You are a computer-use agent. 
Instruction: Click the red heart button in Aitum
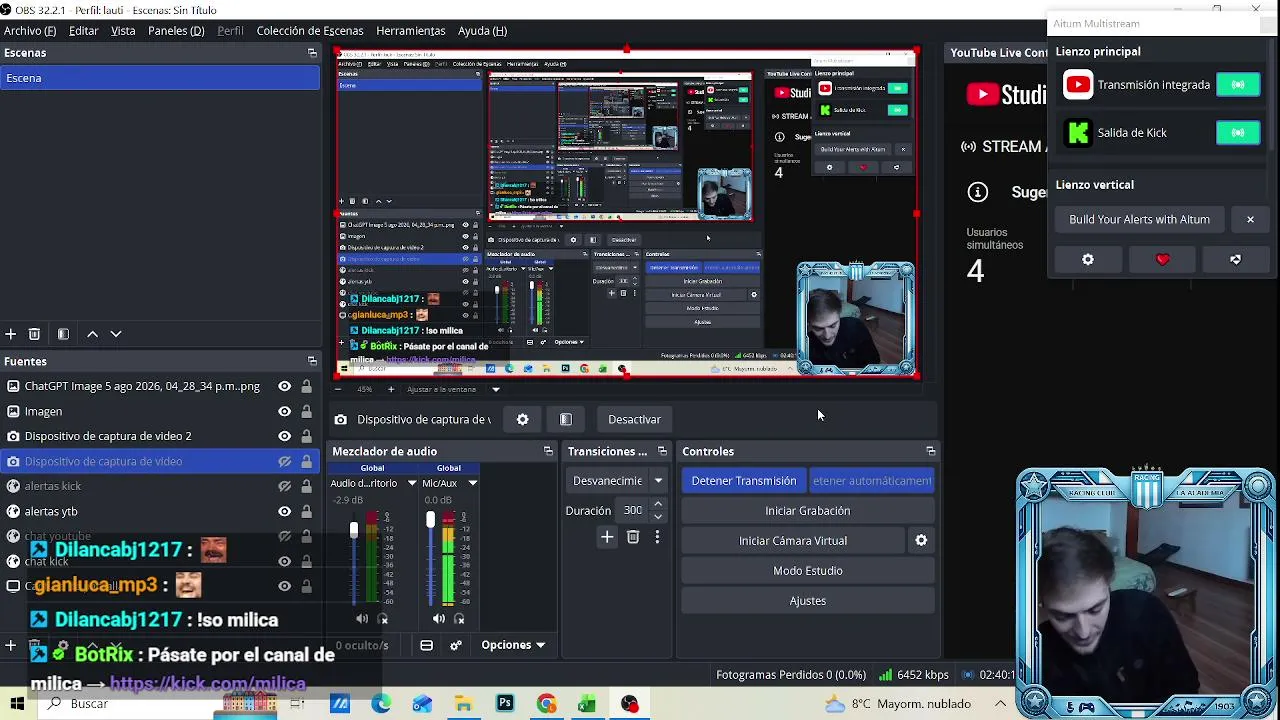tap(1162, 260)
